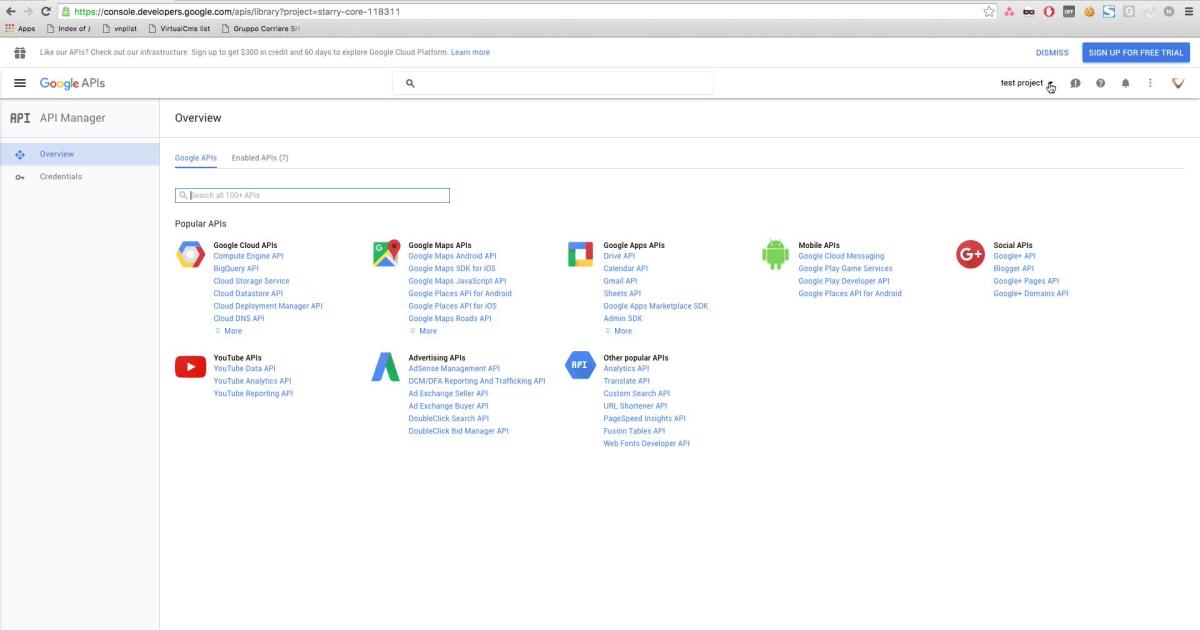This screenshot has width=1200, height=630.
Task: Switch to the Enabled APIs (7) tab
Action: [x=260, y=158]
